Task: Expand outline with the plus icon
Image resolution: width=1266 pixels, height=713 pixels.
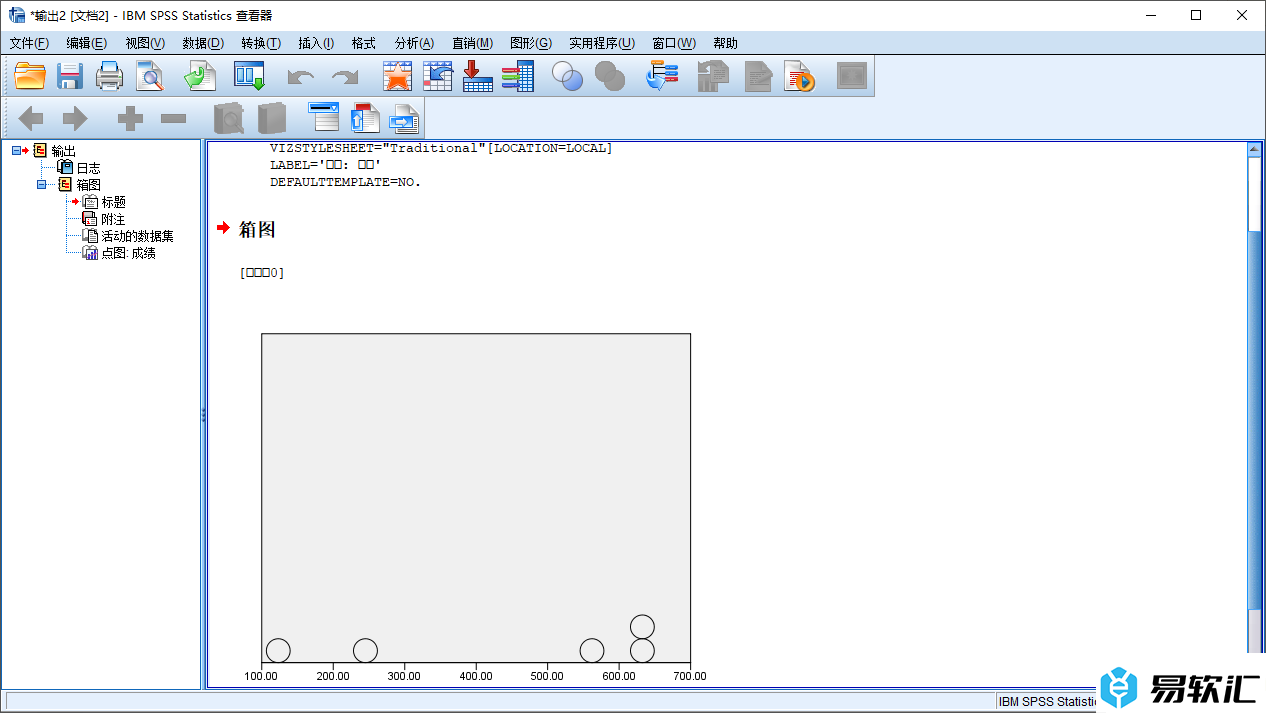Action: coord(130,119)
